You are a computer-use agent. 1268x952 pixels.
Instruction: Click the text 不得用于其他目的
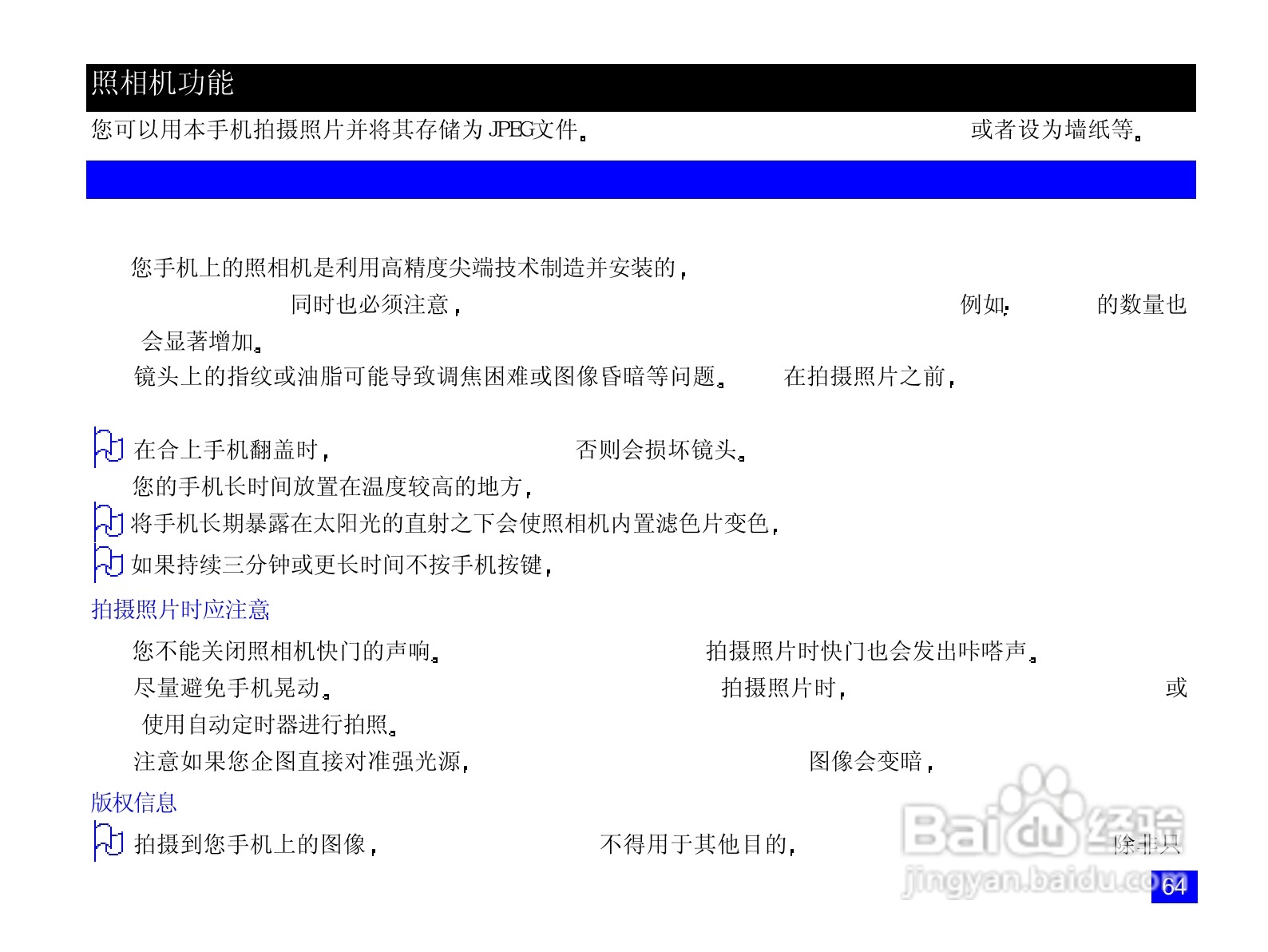pyautogui.click(x=697, y=844)
